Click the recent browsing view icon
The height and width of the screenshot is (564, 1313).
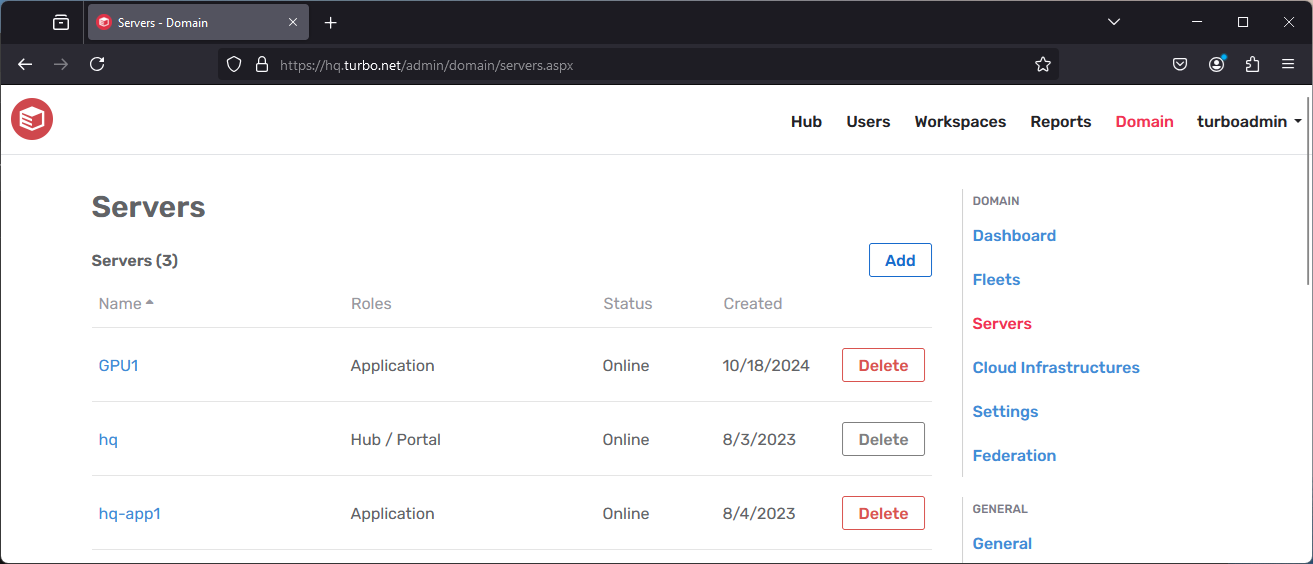[x=61, y=22]
